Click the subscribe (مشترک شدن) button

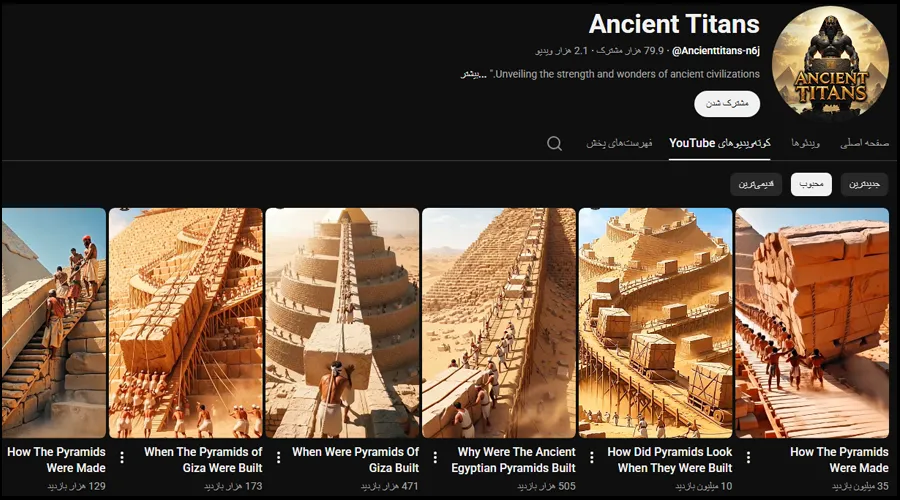[727, 104]
